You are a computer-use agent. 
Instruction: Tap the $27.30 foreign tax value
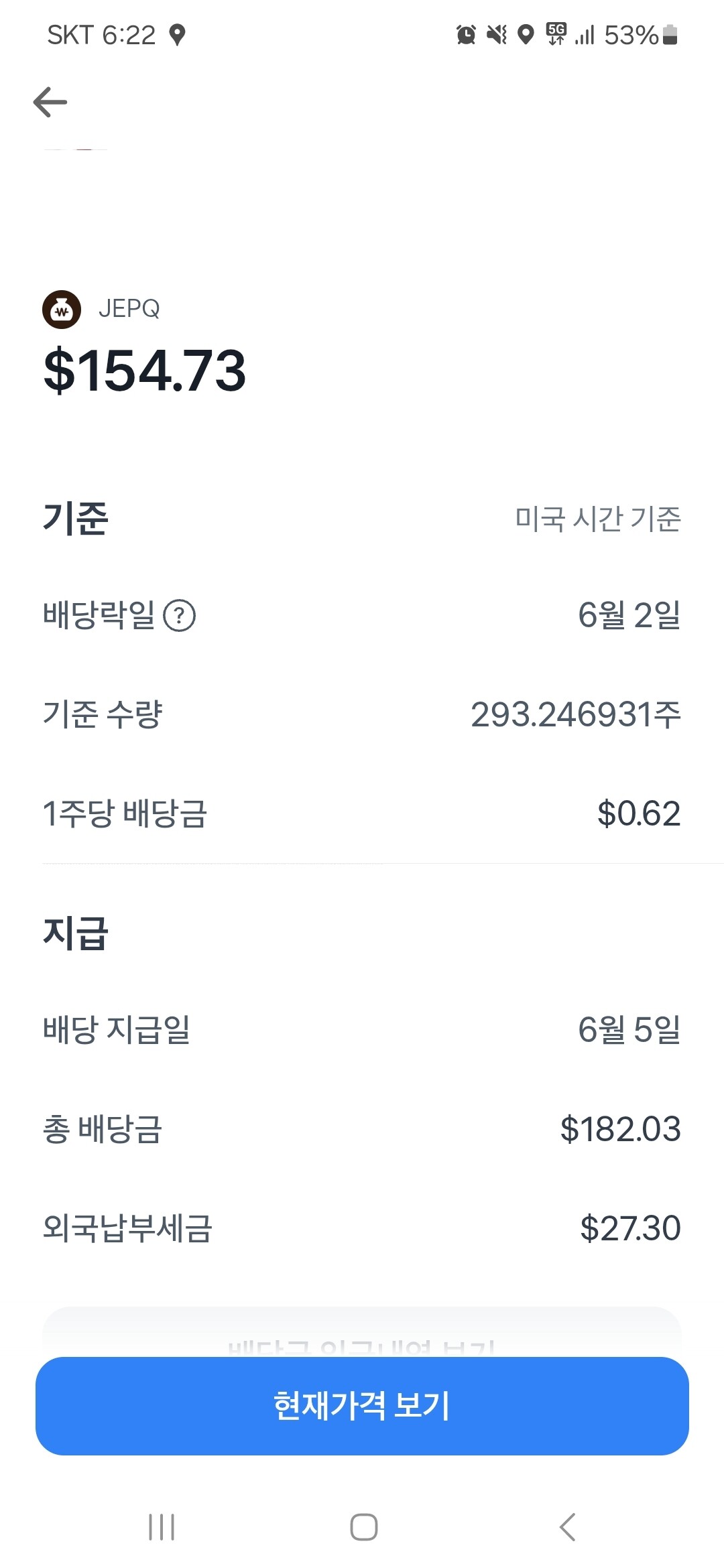629,1228
